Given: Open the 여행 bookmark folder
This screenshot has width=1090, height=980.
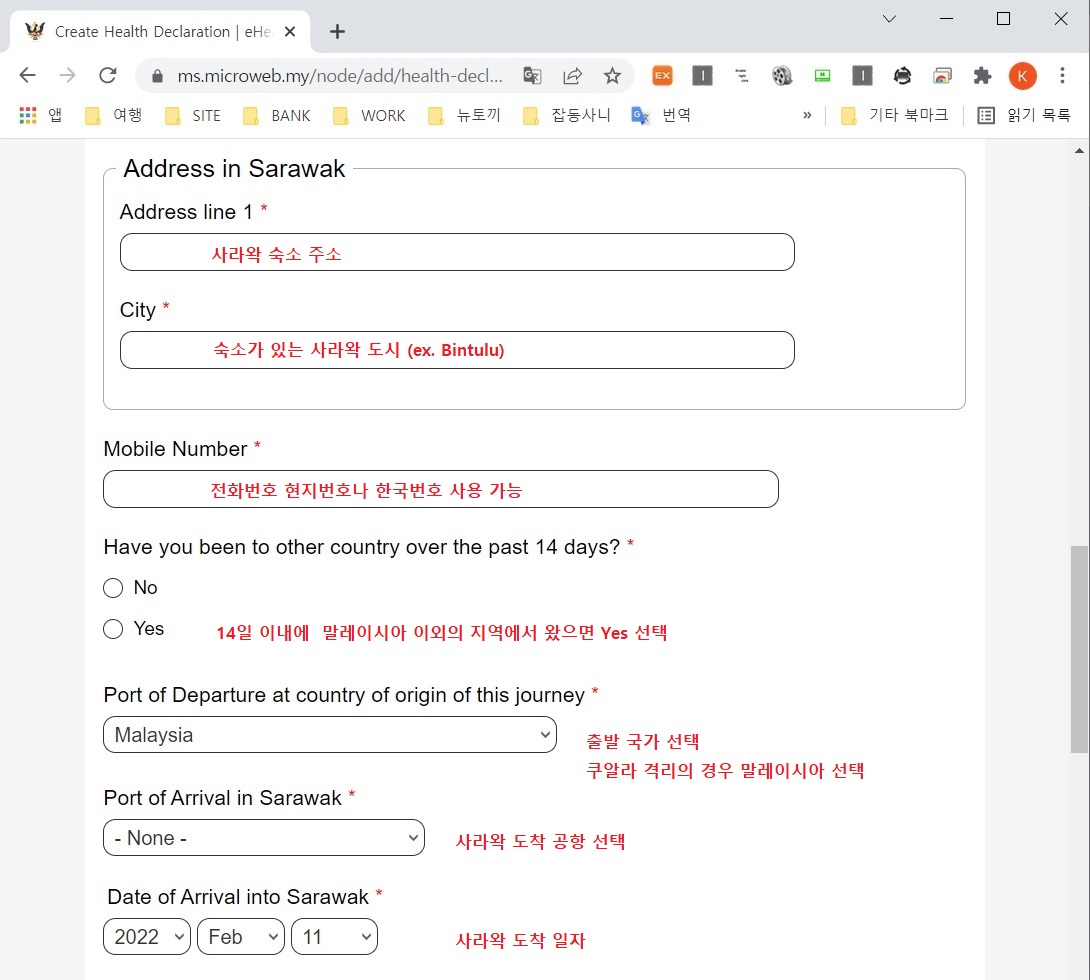Looking at the screenshot, I should 113,115.
